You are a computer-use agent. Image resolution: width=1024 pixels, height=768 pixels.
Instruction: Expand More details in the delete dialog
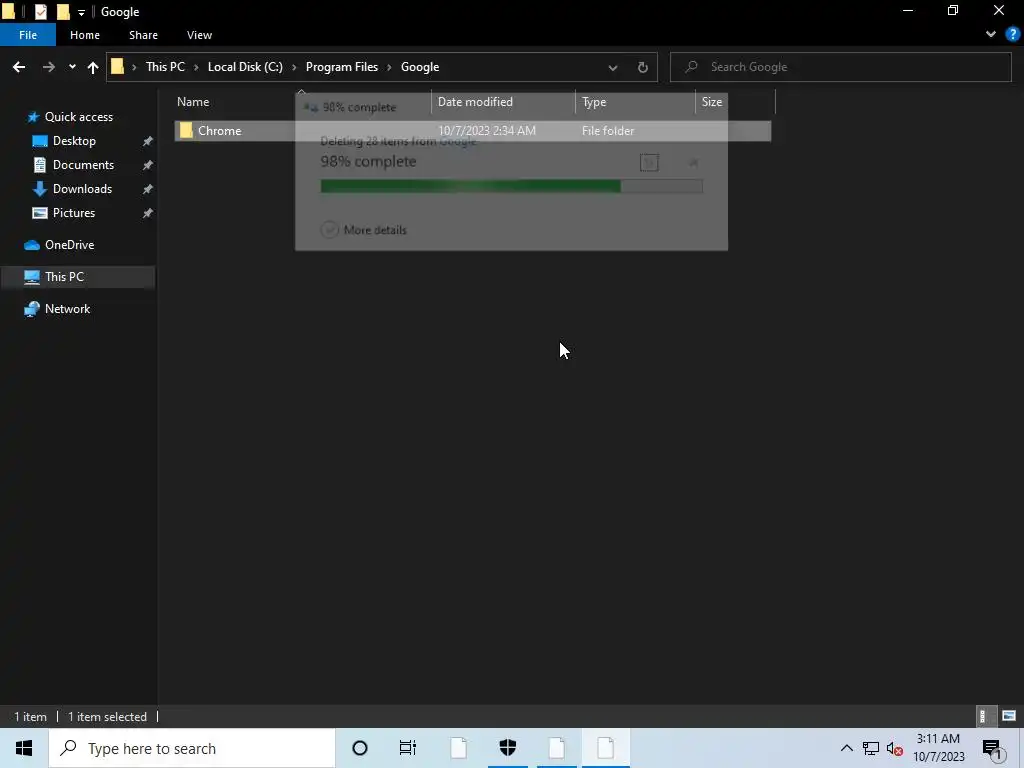click(364, 230)
